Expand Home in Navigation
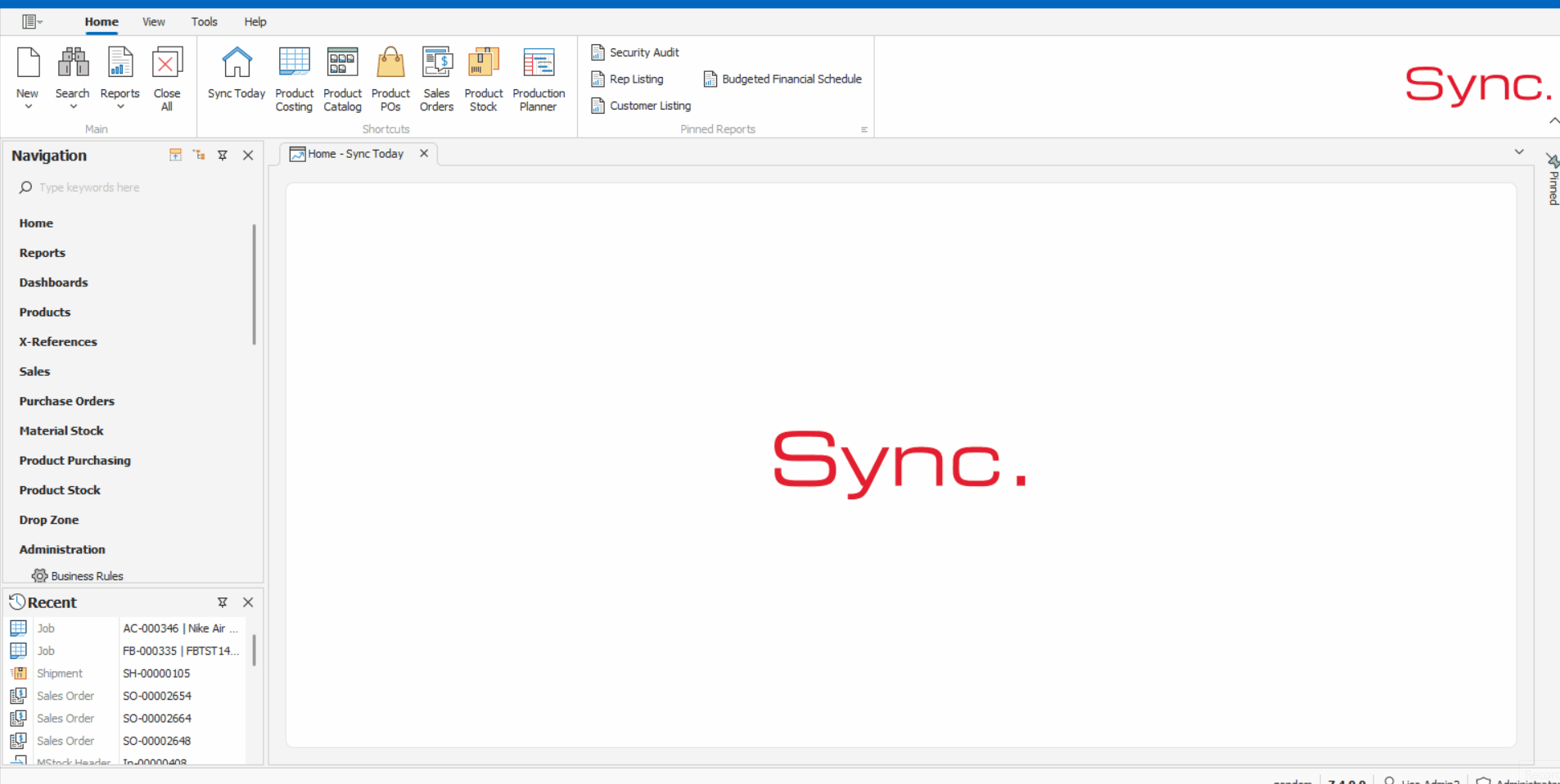Image resolution: width=1560 pixels, height=784 pixels. tap(36, 223)
